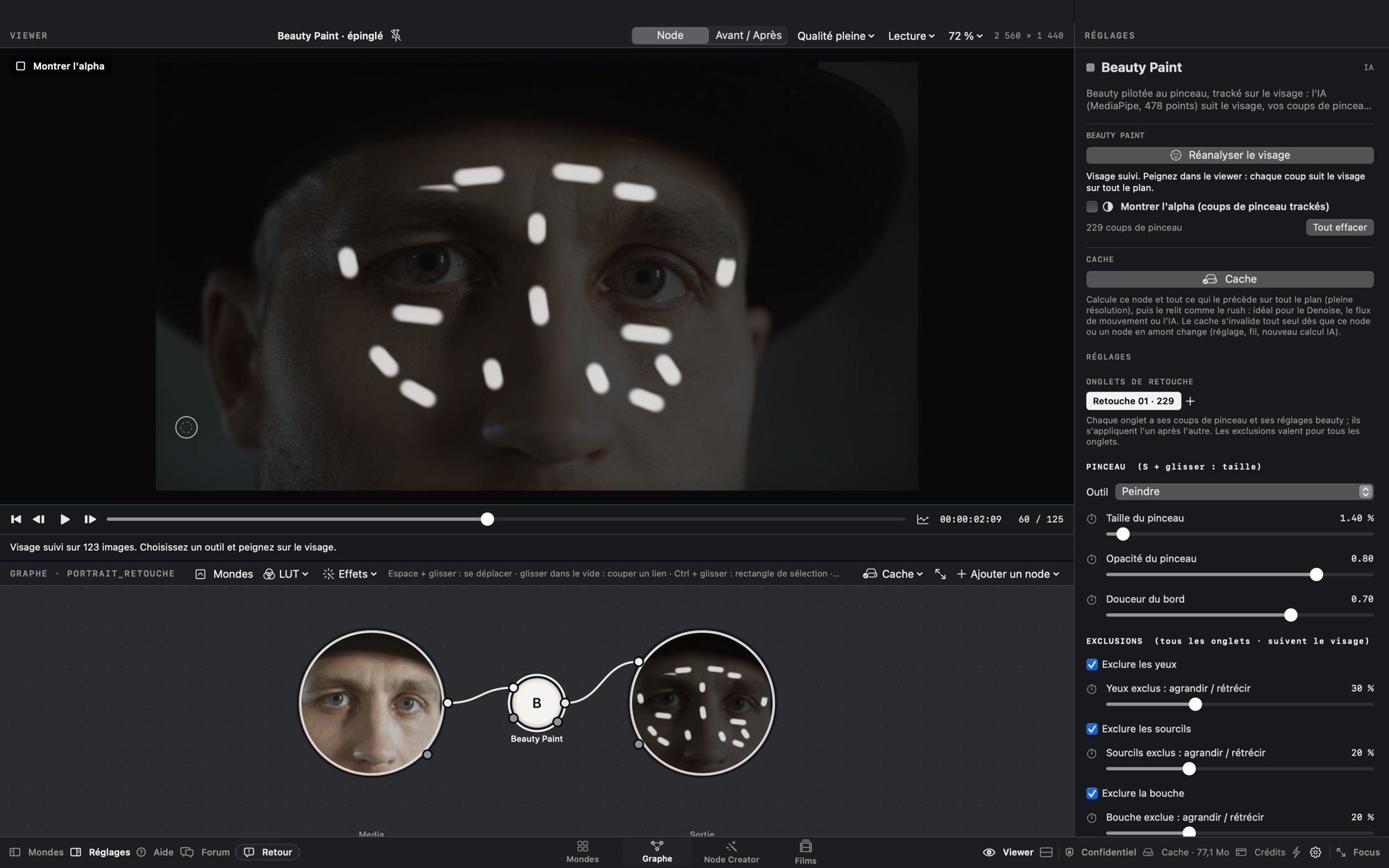Step back one frame

click(x=39, y=519)
